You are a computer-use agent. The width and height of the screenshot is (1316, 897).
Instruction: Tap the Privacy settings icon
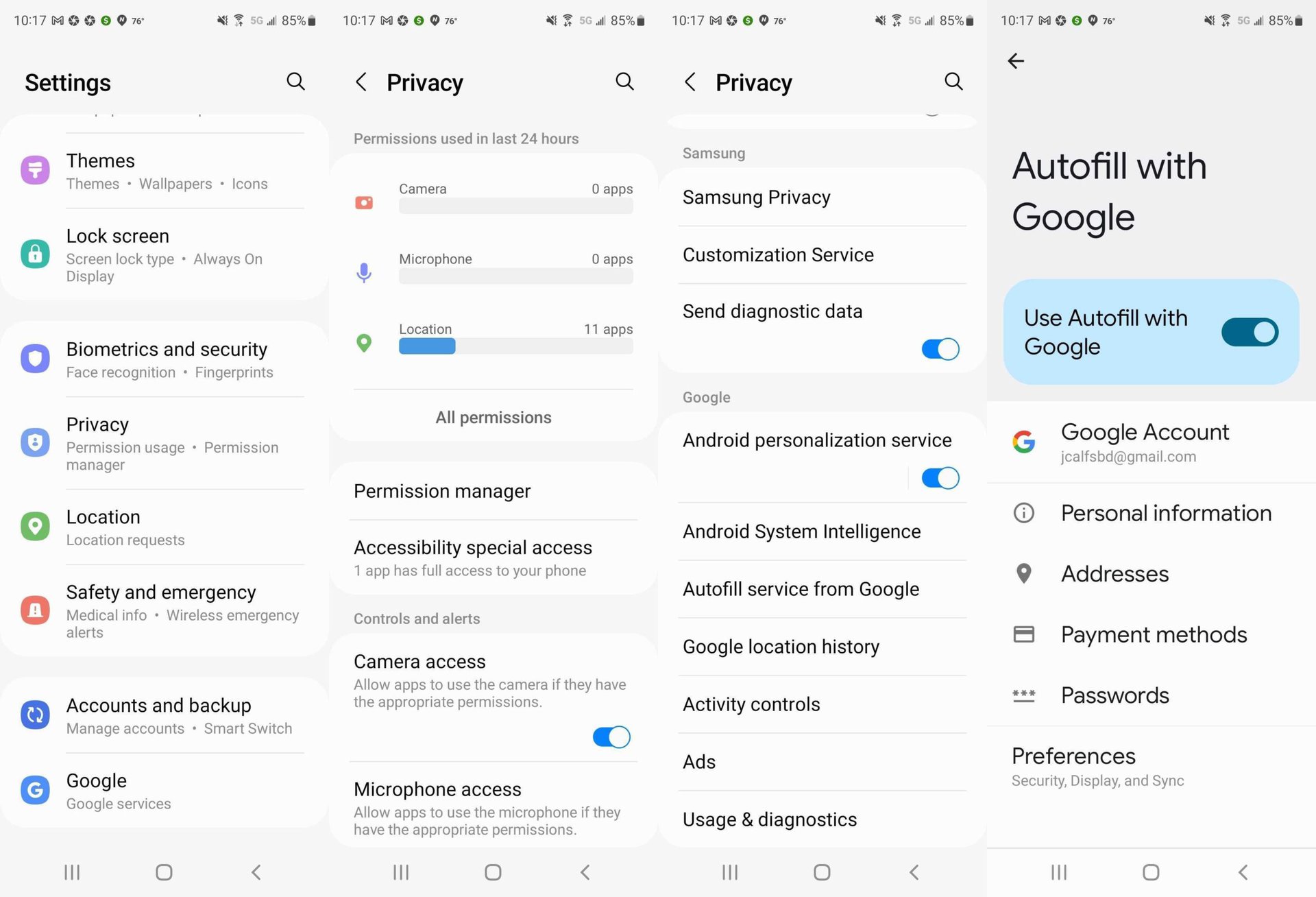tap(36, 434)
